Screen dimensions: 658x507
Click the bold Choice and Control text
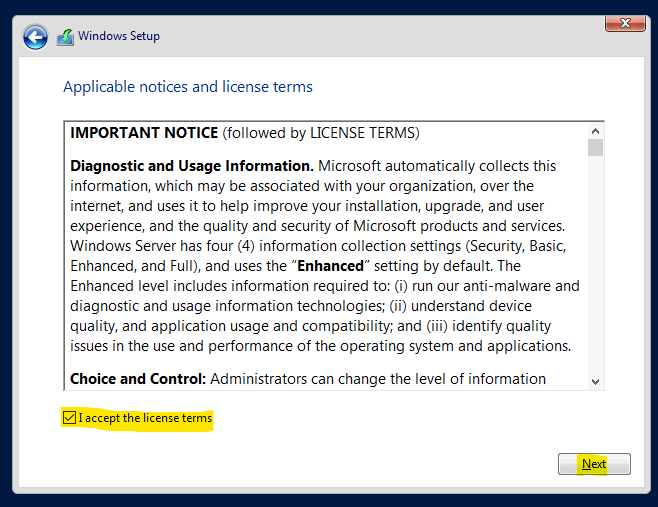138,379
